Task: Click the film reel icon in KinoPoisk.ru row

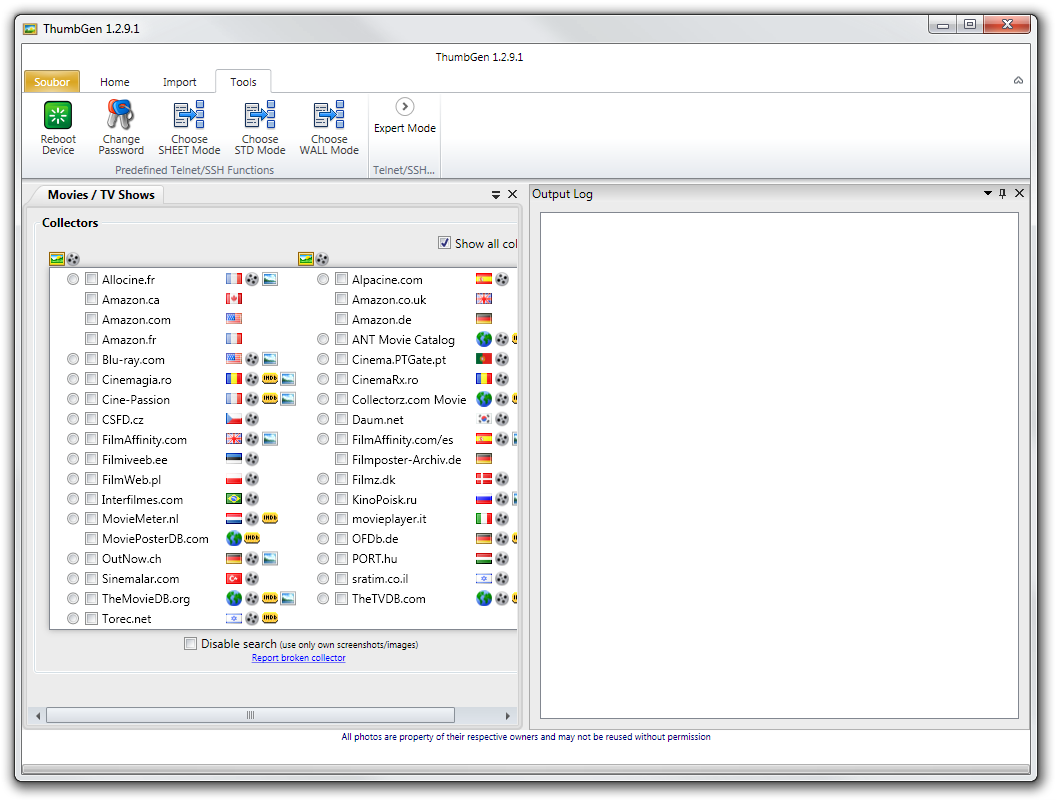Action: tap(502, 499)
